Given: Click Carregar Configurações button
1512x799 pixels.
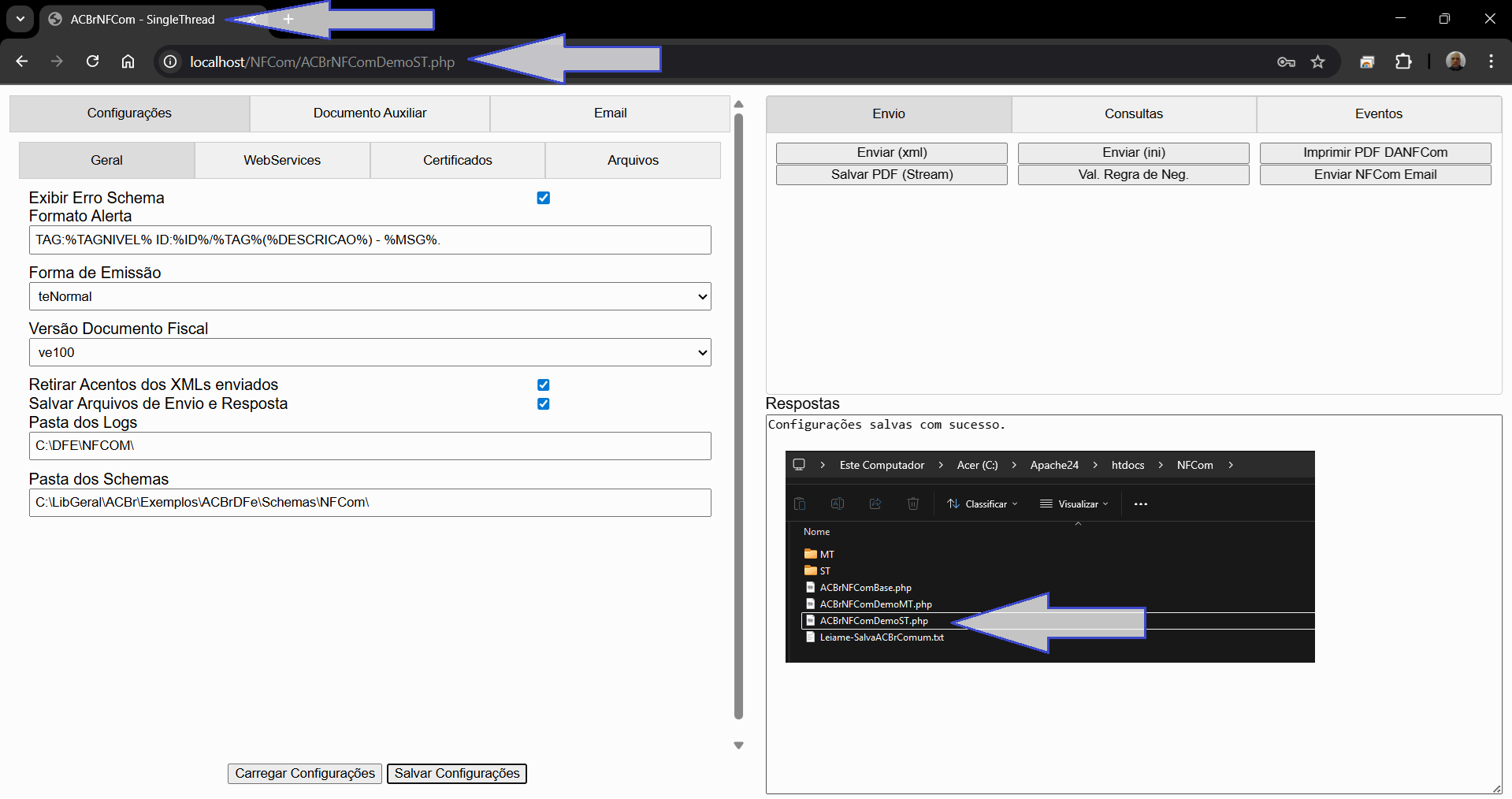Looking at the screenshot, I should (x=305, y=774).
